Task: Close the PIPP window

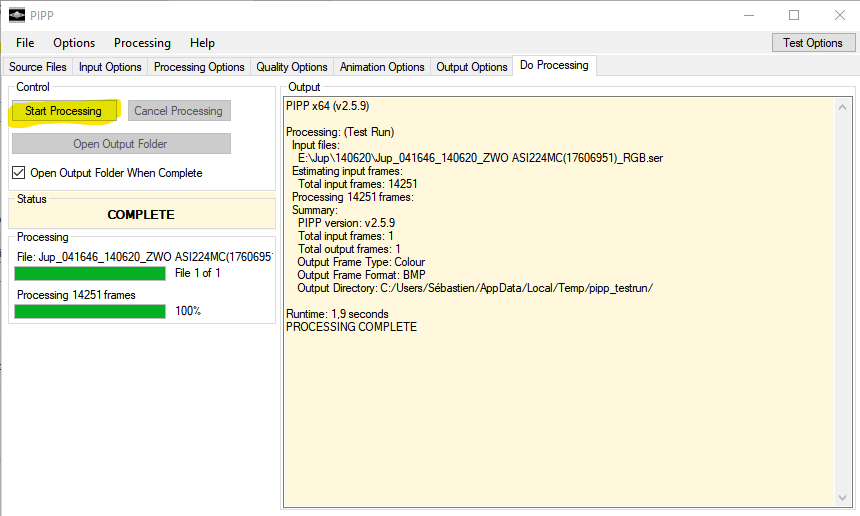Action: click(840, 15)
